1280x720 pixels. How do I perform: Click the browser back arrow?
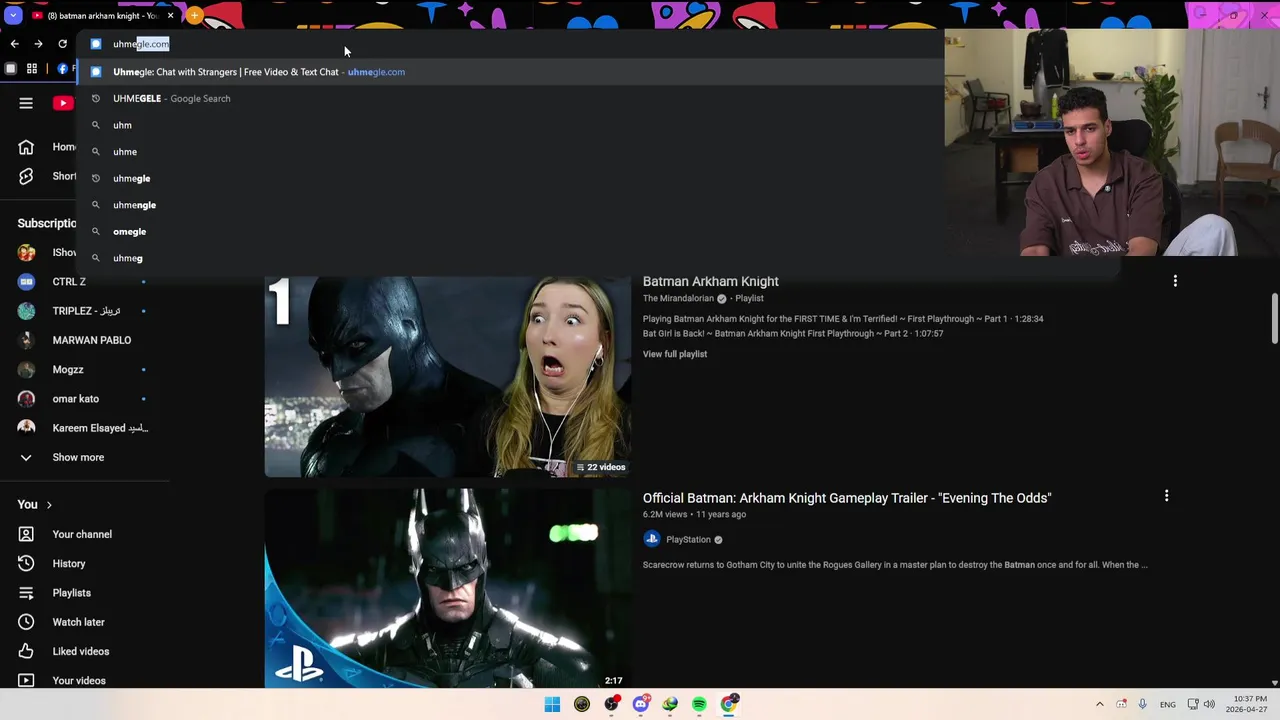pyautogui.click(x=14, y=44)
